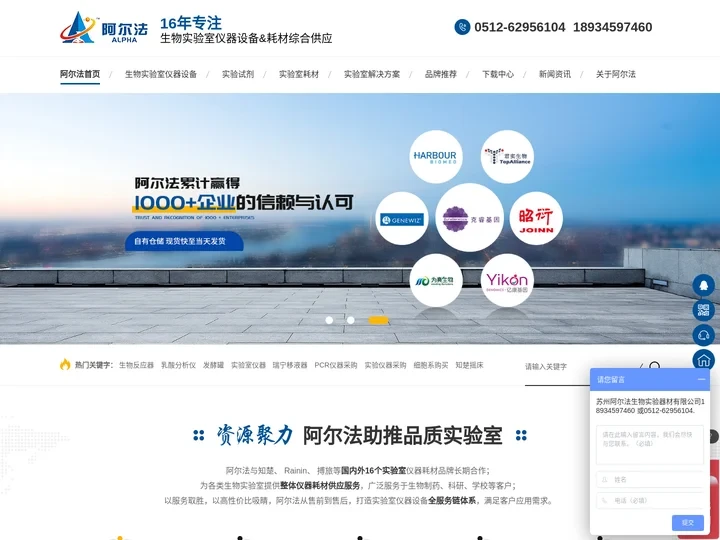The image size is (720, 540).
Task: Click the customer service headset icon
Action: [x=703, y=335]
